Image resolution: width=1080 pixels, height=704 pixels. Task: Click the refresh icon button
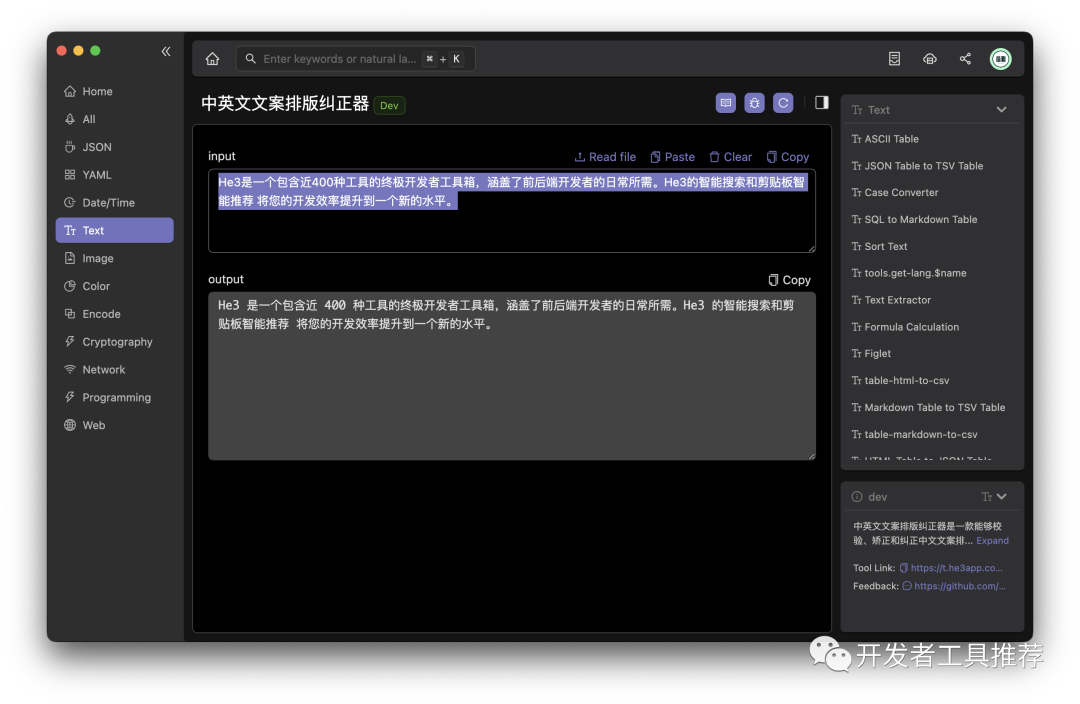click(x=783, y=103)
